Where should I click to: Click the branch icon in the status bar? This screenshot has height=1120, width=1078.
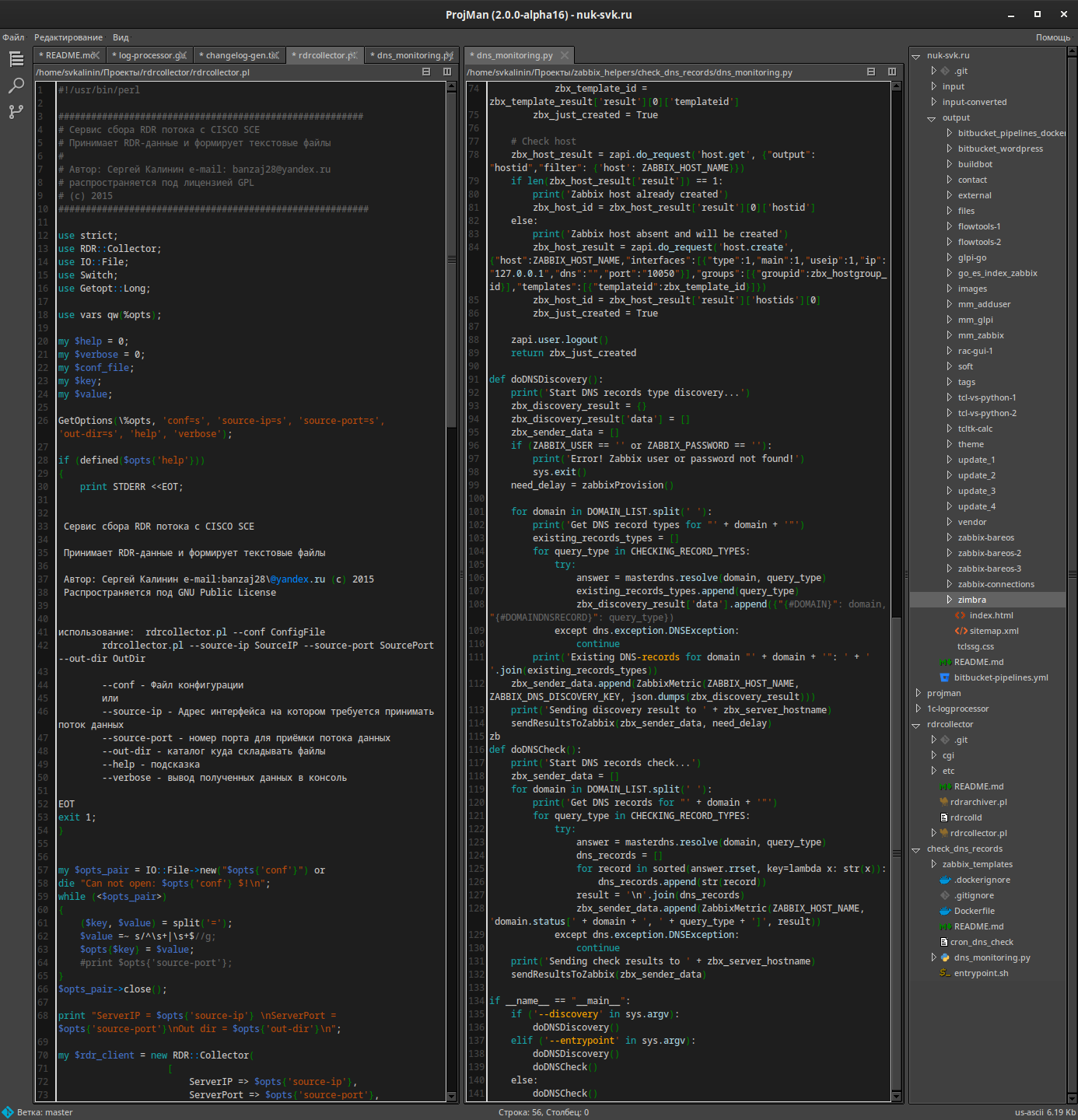[x=8, y=1112]
